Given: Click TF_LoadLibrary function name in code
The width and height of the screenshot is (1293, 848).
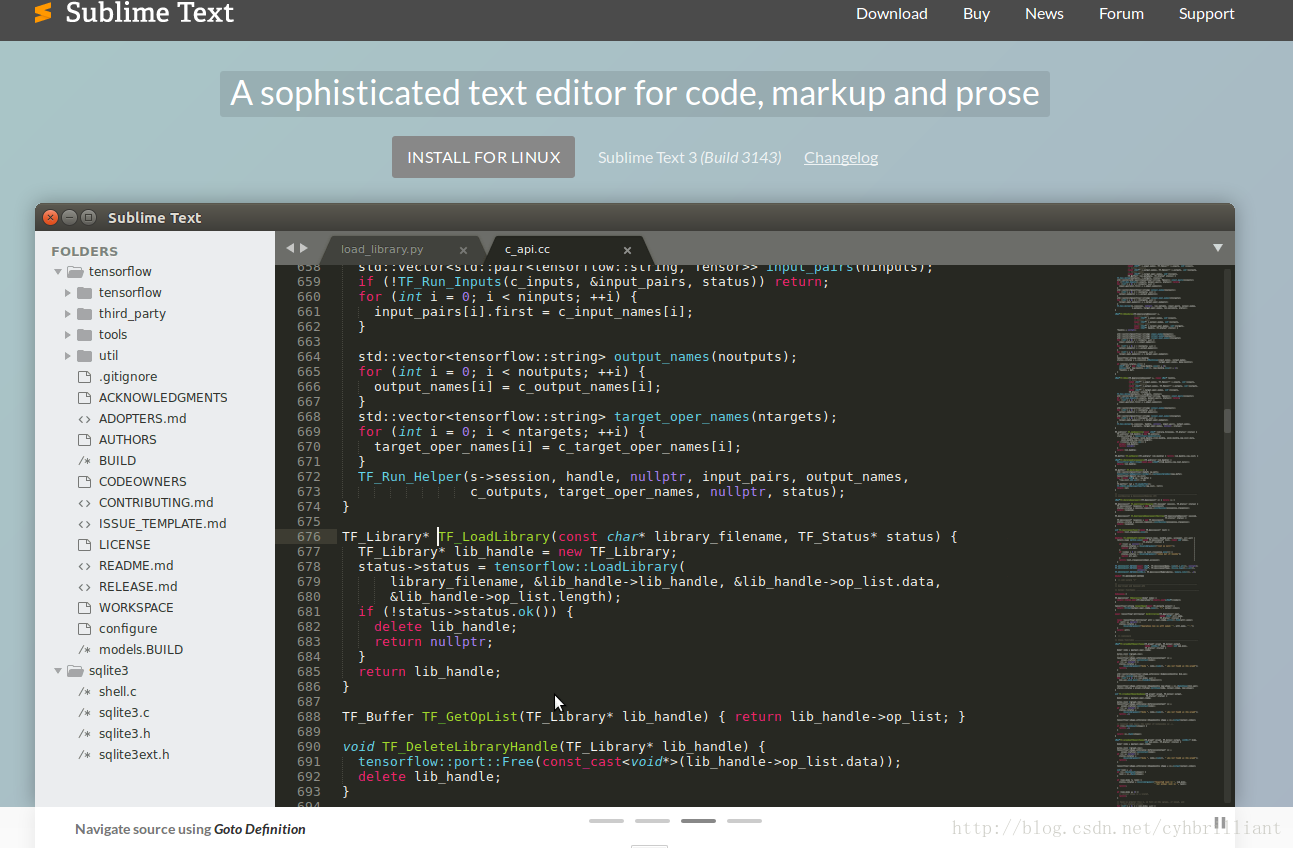Looking at the screenshot, I should [x=494, y=537].
